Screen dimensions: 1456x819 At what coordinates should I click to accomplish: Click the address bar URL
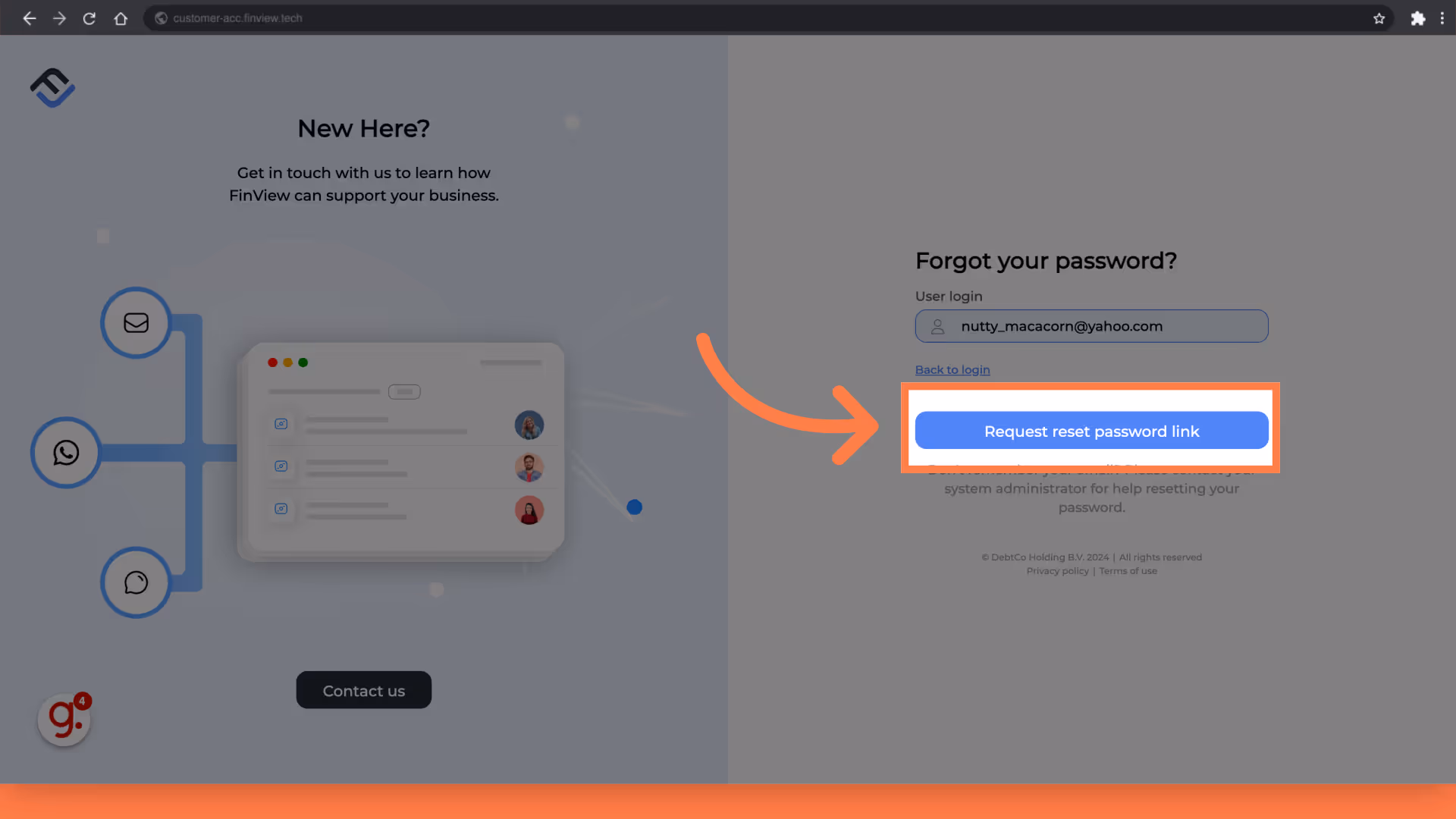tap(237, 18)
